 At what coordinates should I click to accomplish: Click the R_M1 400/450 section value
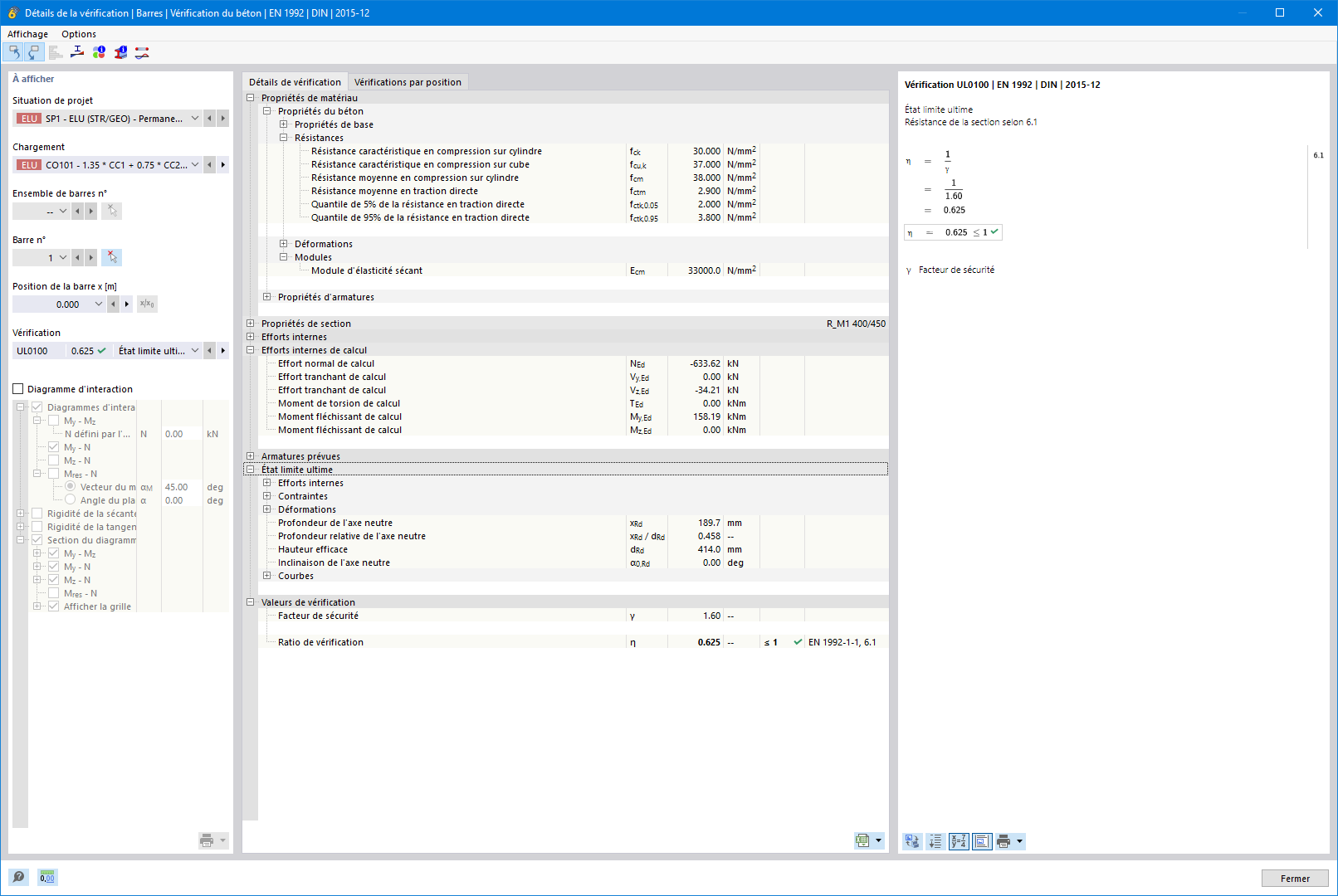[x=856, y=324]
